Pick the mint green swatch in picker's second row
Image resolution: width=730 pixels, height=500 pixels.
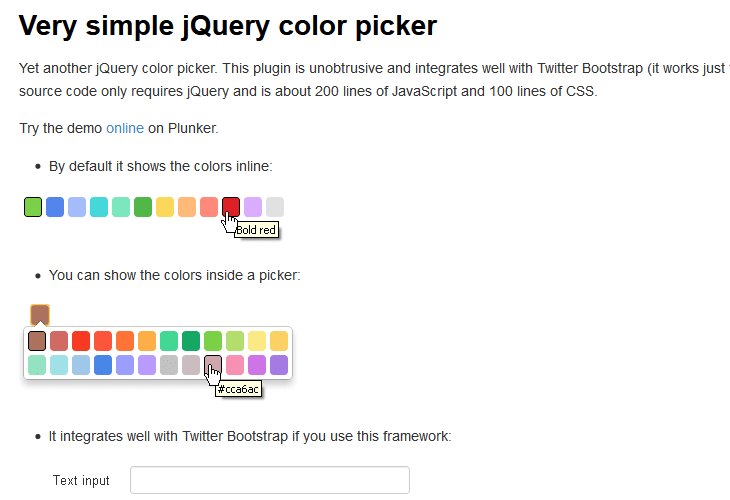tap(37, 365)
